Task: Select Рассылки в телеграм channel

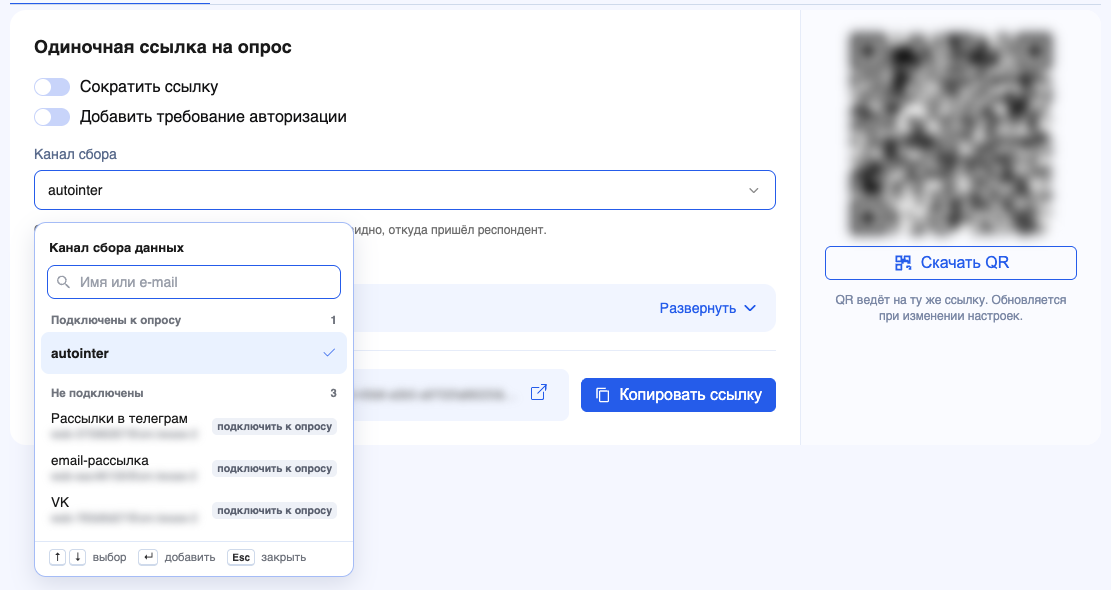Action: click(x=119, y=419)
